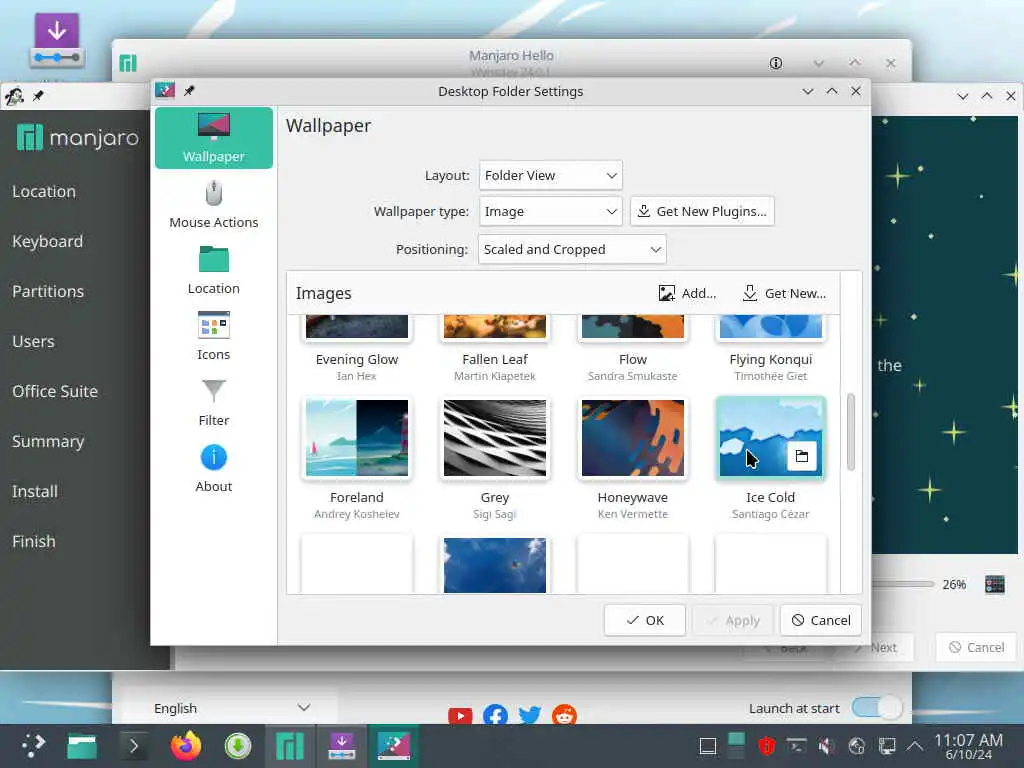1024x768 pixels.
Task: Confirm with the OK button
Action: click(645, 620)
